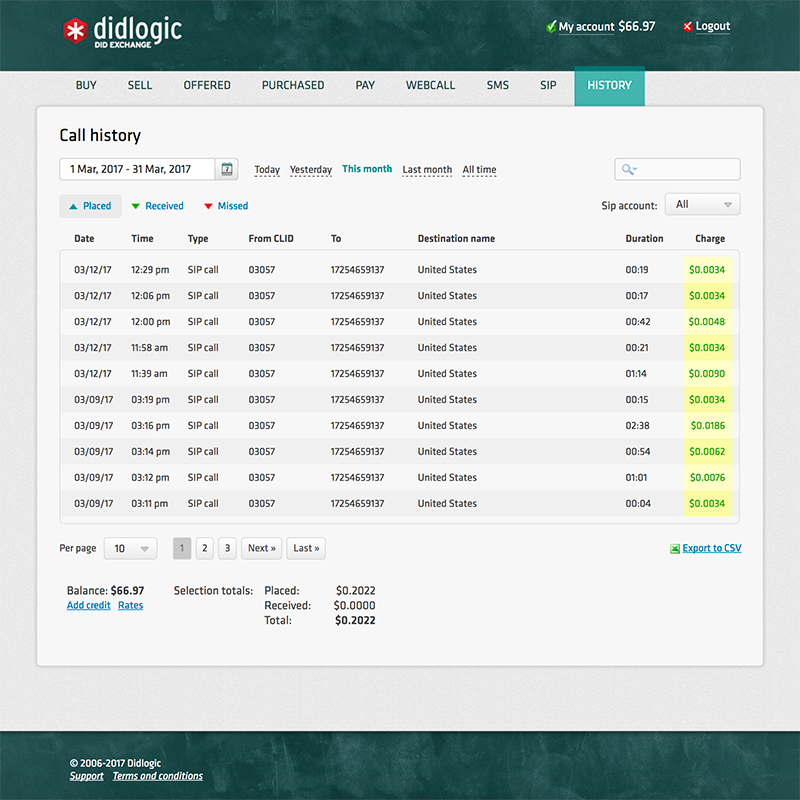This screenshot has height=800, width=800.
Task: Open the SIP tab
Action: 548,85
